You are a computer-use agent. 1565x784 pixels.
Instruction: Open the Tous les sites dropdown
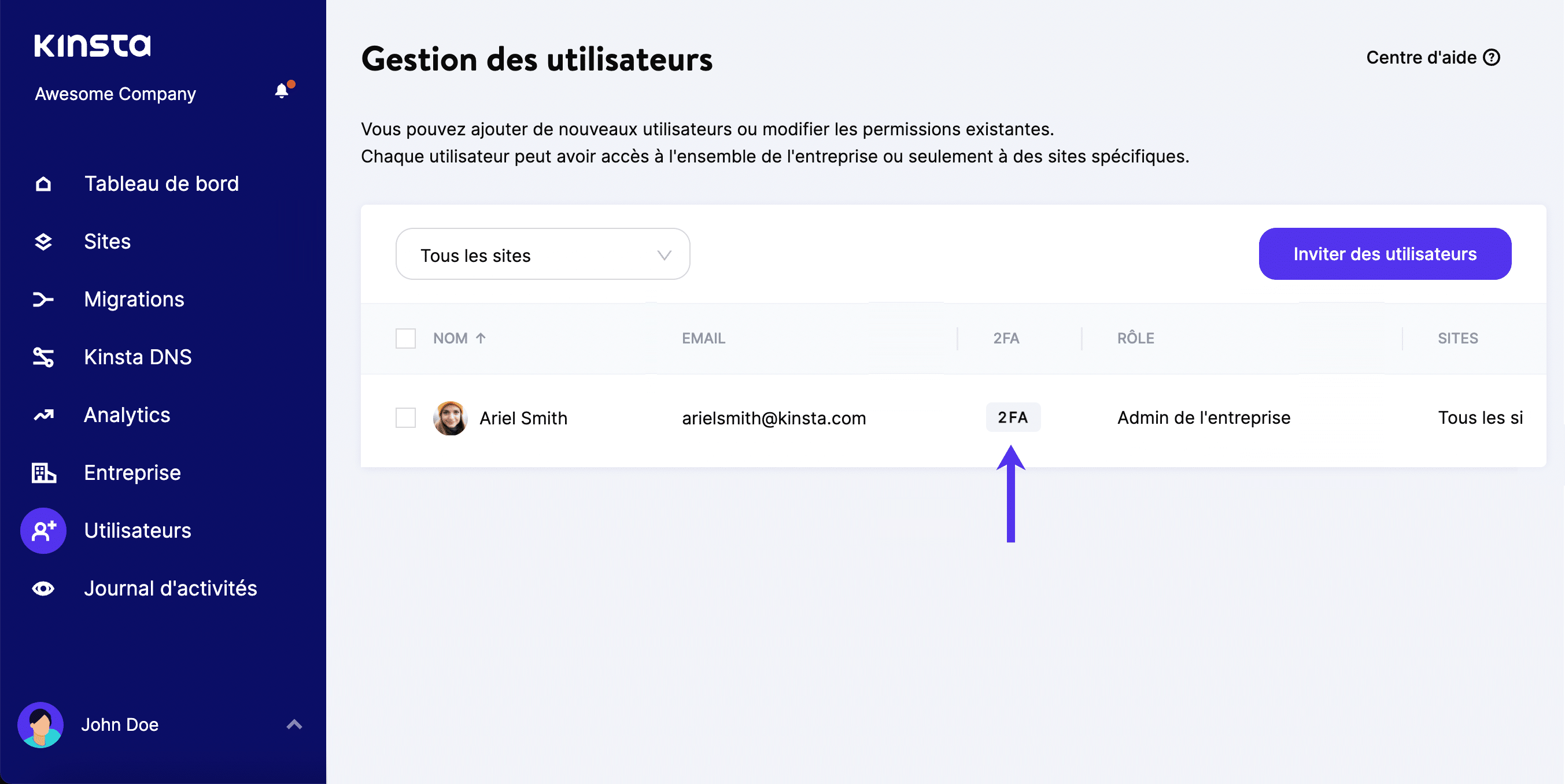click(542, 254)
